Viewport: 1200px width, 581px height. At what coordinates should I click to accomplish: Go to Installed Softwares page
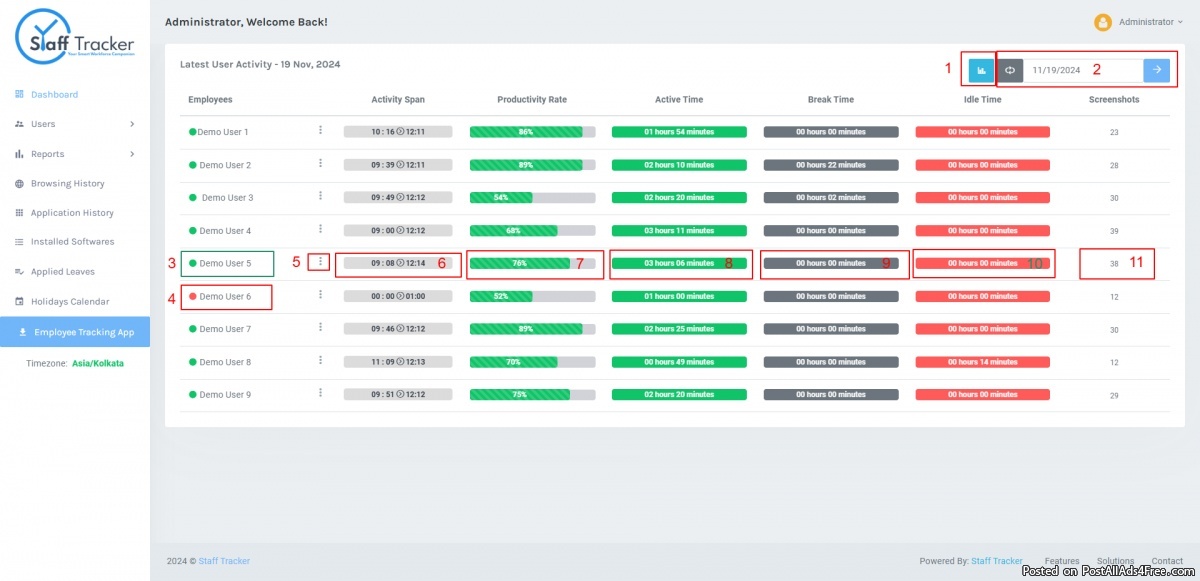point(72,242)
